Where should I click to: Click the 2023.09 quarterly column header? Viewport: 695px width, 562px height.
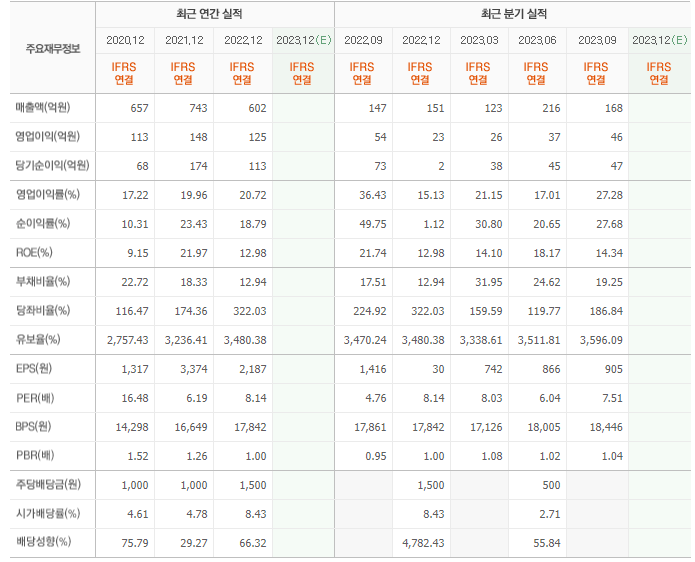(597, 40)
